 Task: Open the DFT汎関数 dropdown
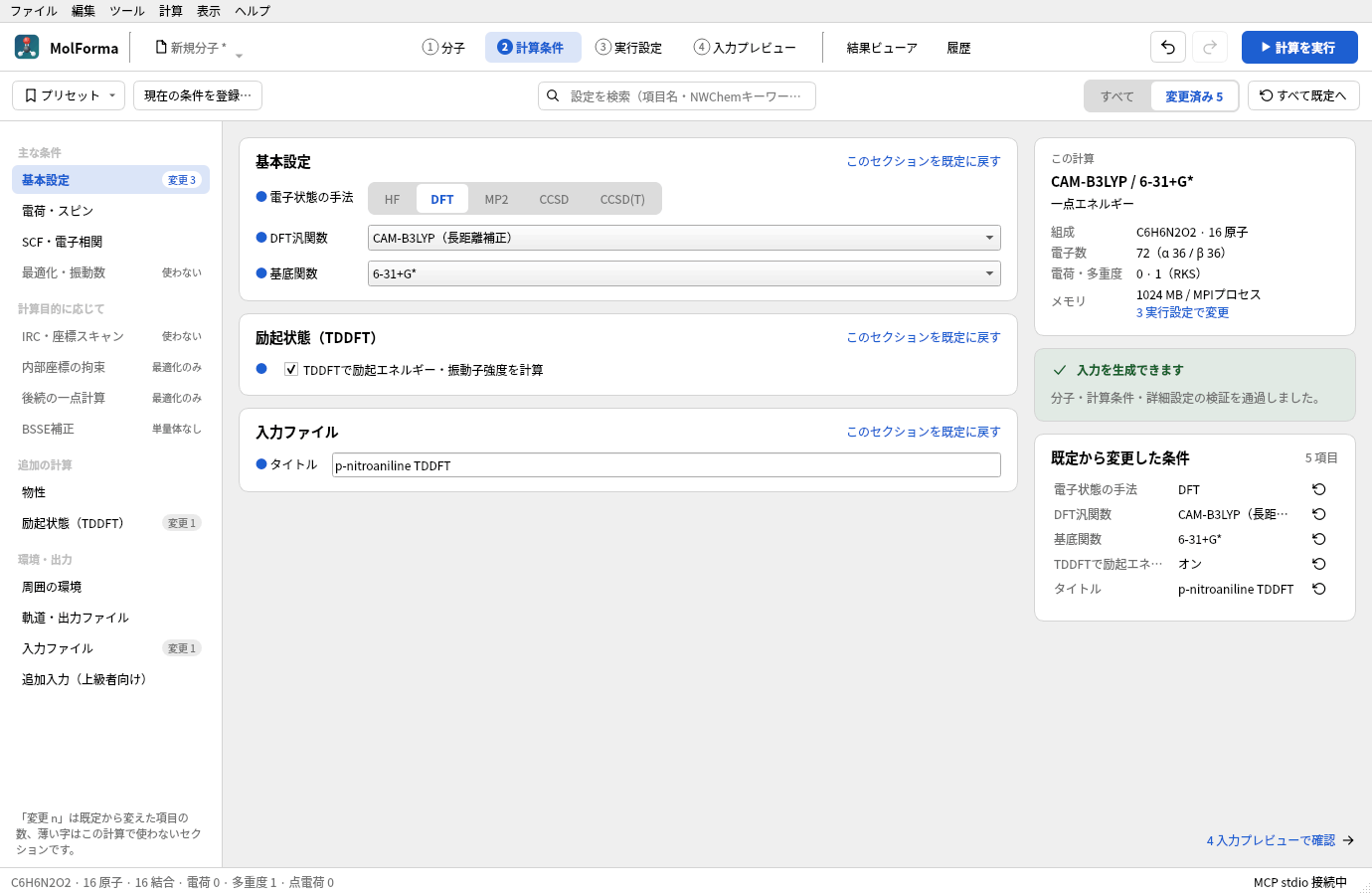684,238
